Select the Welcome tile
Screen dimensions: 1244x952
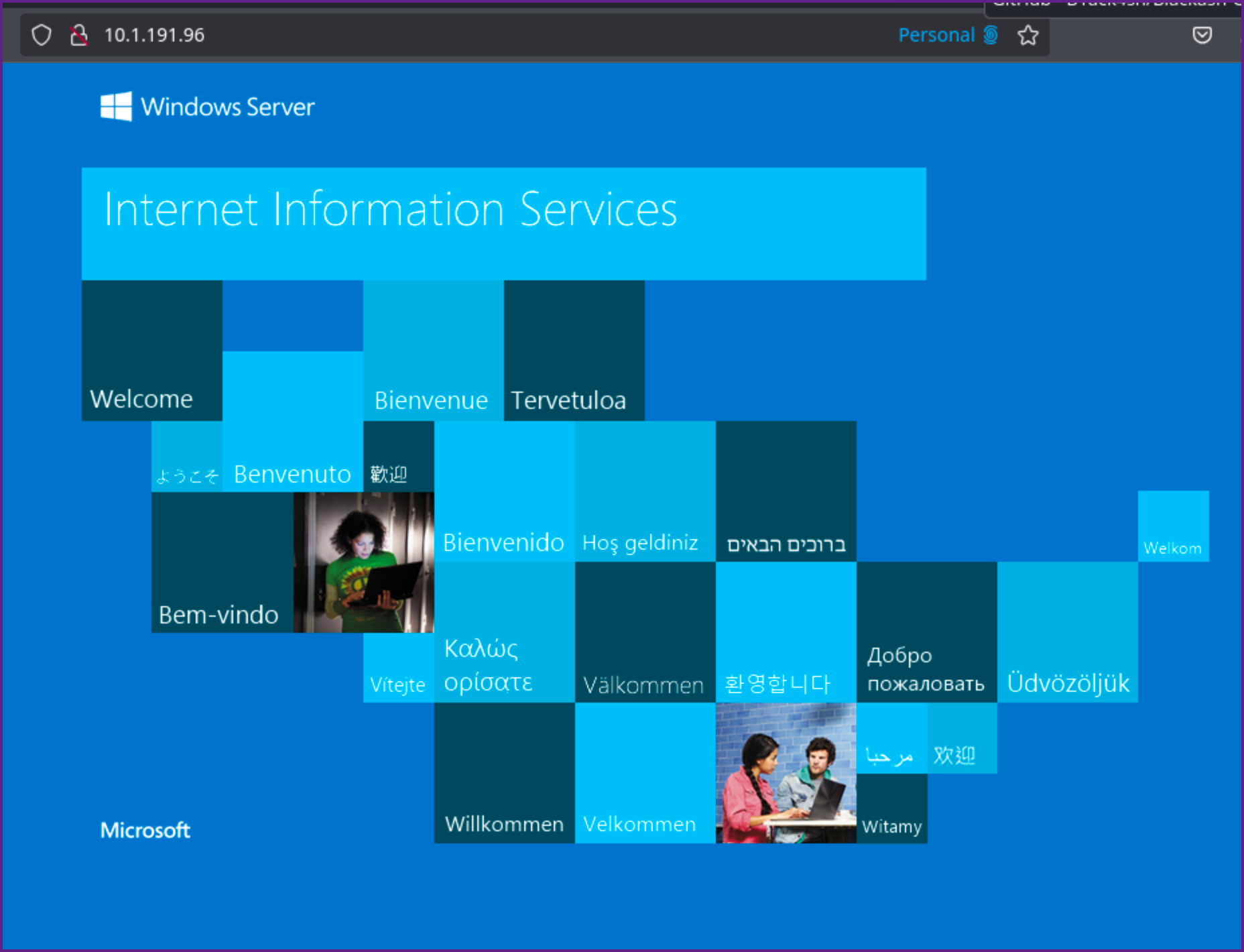coord(152,351)
